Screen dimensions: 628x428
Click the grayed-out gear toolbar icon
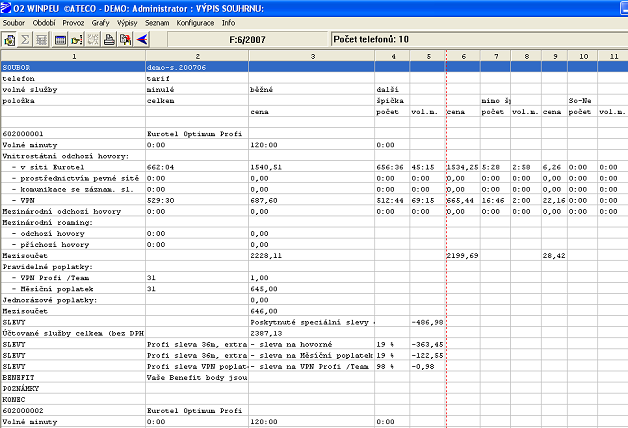(x=93, y=40)
